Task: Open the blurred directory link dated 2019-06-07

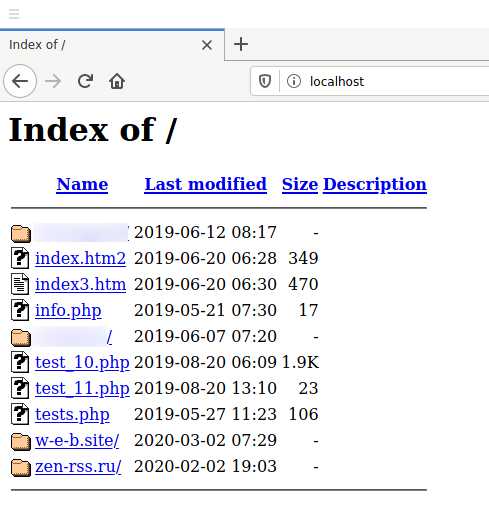Action: (x=74, y=336)
